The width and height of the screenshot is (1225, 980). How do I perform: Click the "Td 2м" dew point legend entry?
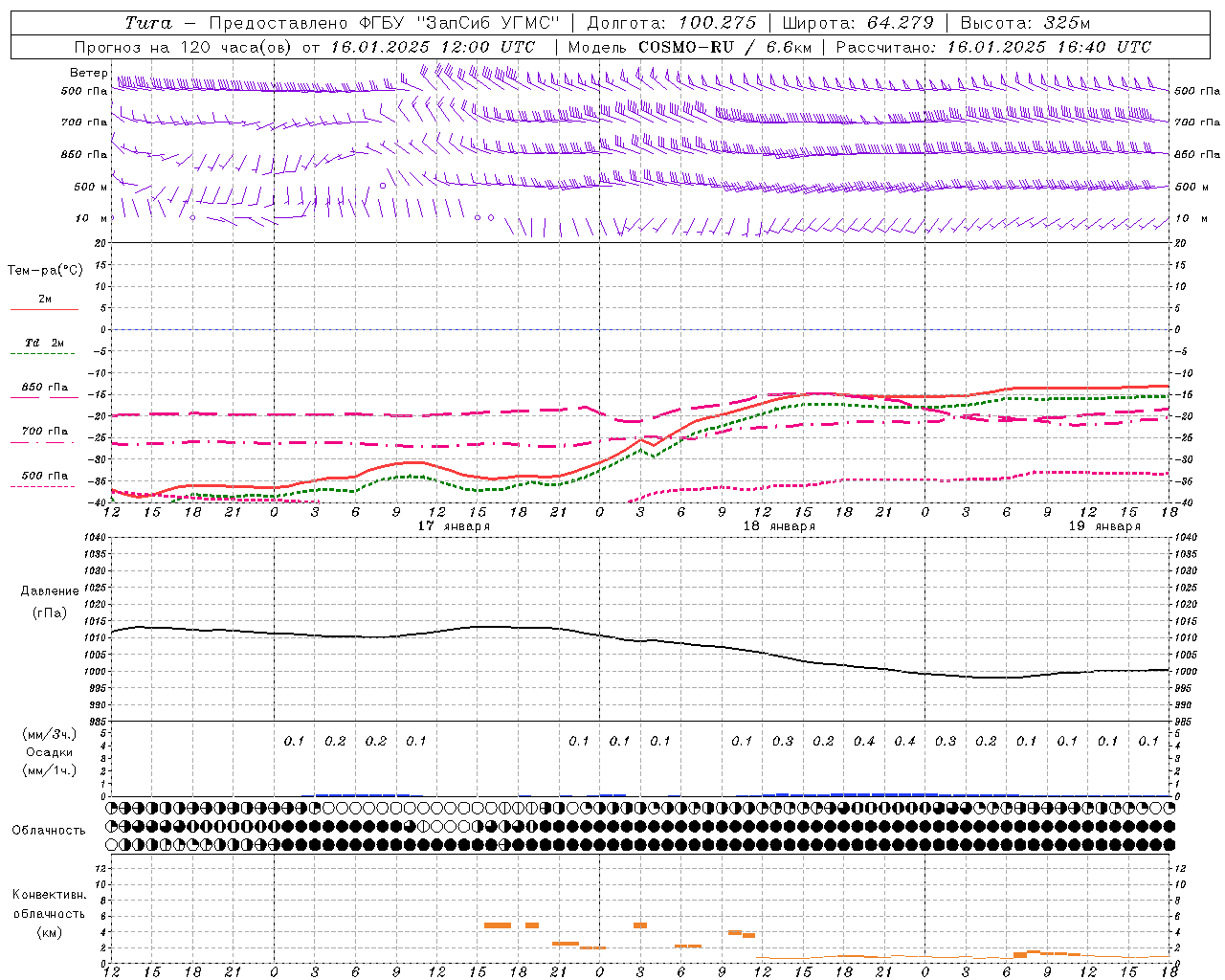(45, 343)
